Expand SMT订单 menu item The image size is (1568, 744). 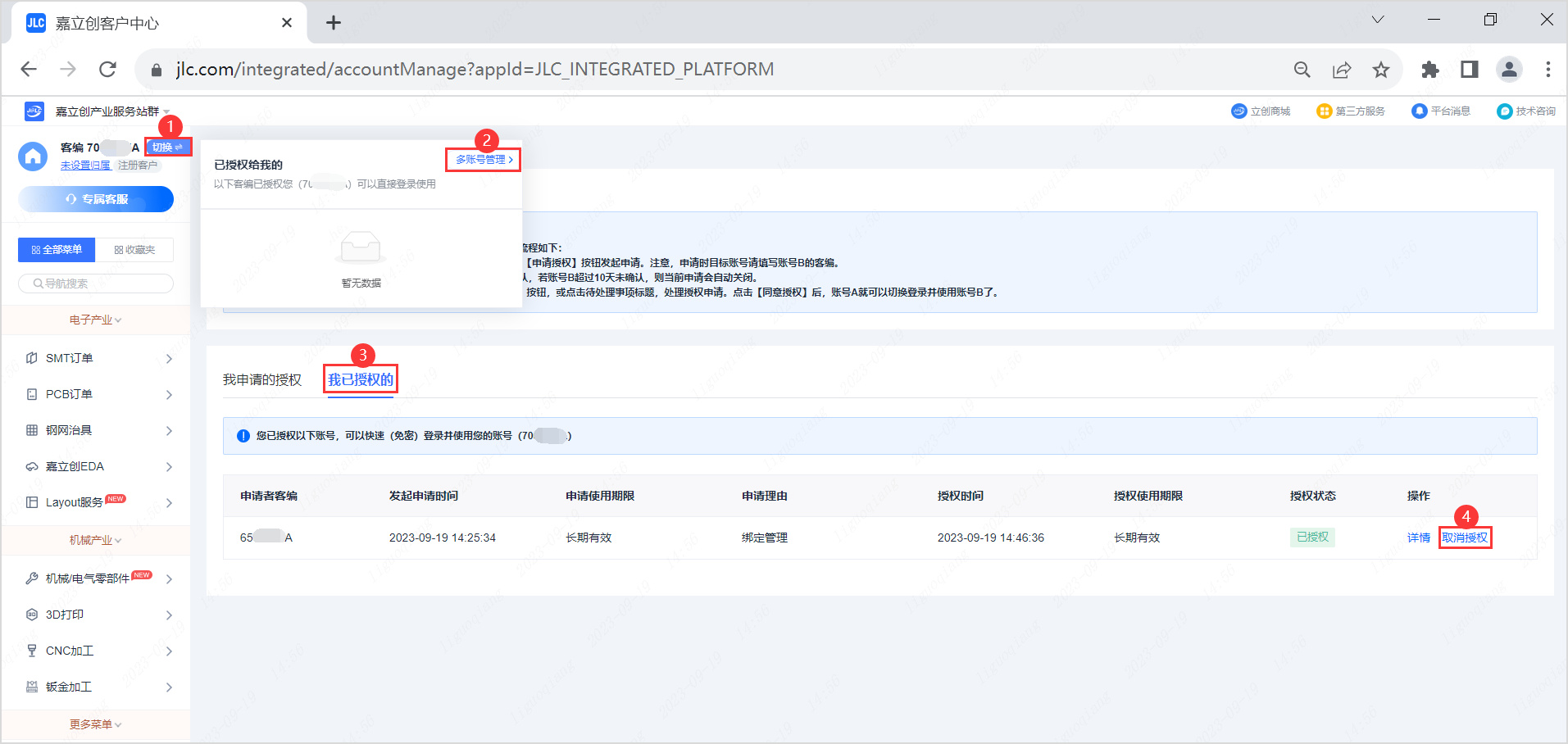click(x=96, y=358)
